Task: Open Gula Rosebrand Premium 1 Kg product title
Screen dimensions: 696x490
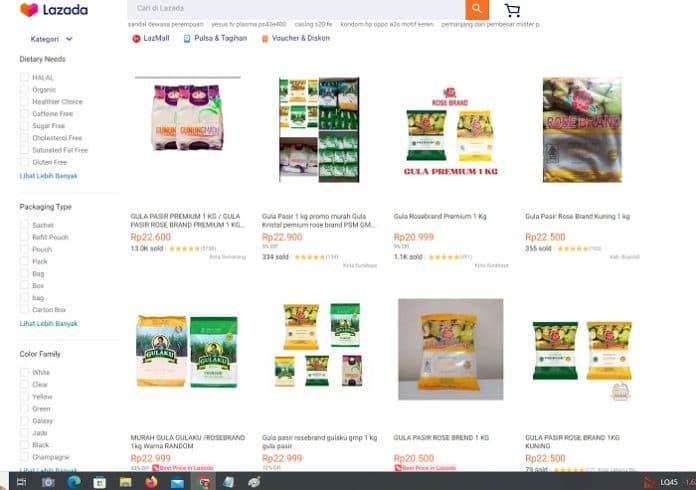Action: 440,216
